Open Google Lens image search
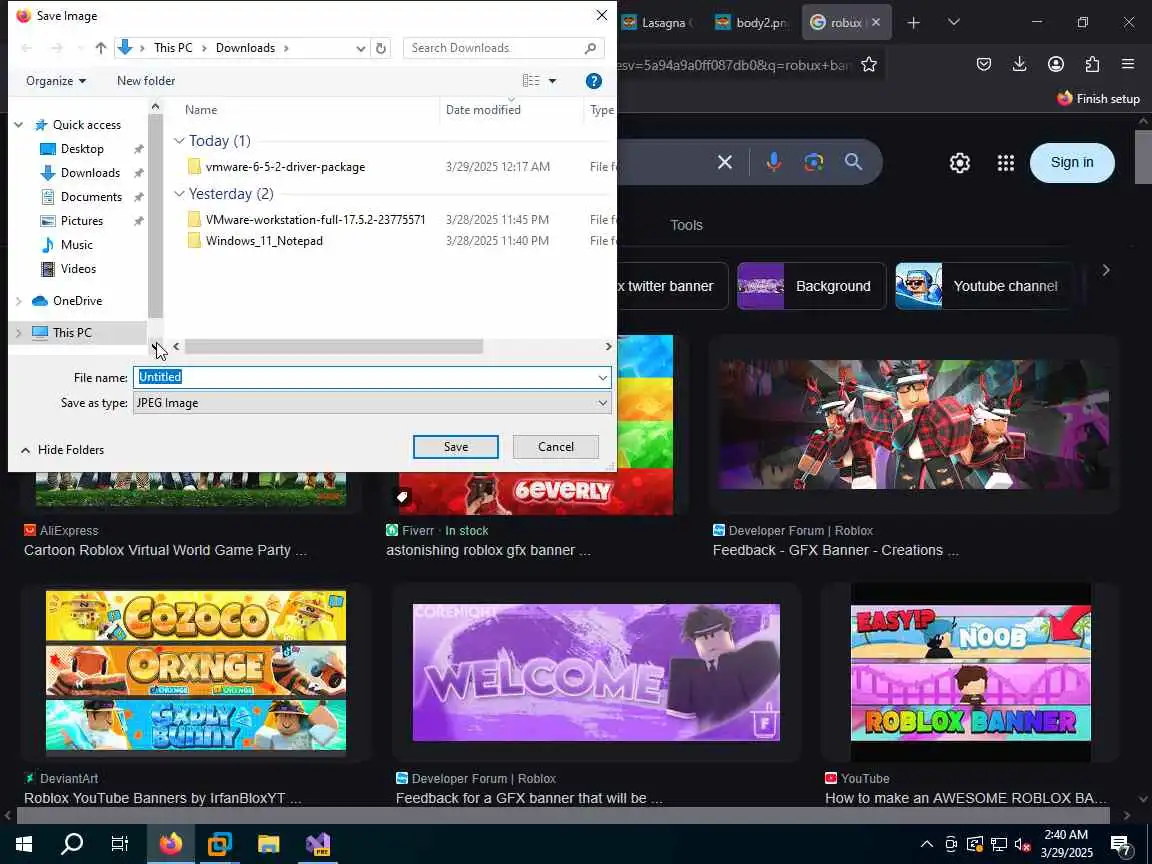The width and height of the screenshot is (1152, 864). (x=813, y=162)
